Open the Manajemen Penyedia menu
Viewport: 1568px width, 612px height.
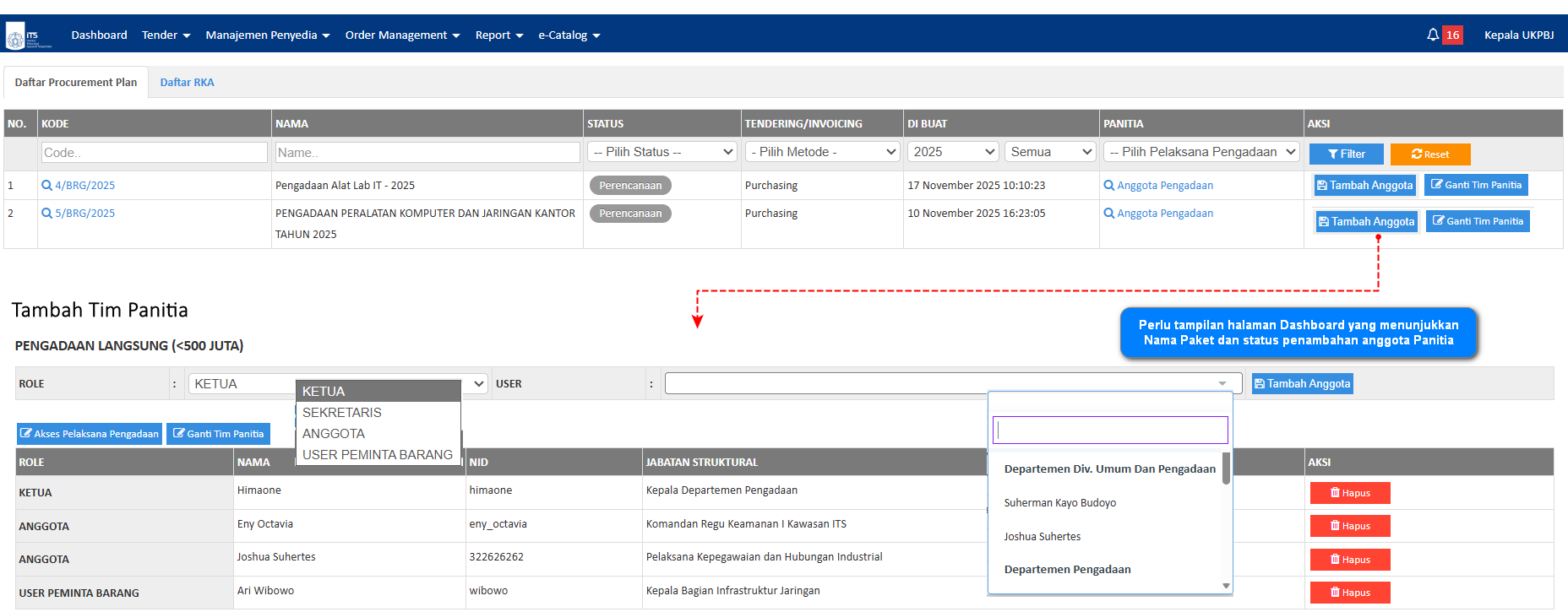point(267,35)
